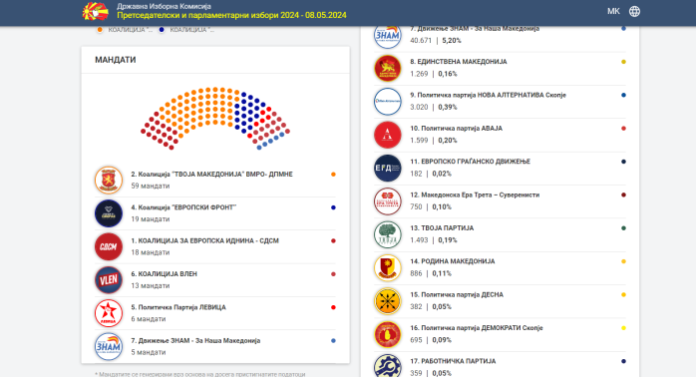Open entry 8. ЕДИНСТВЕНА МАКЕДОНИЈА
Screen dimensions: 696x385
500,68
